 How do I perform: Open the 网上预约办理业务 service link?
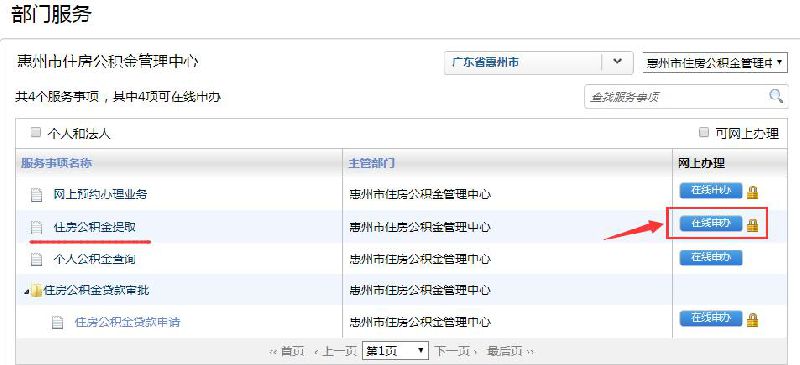click(100, 194)
